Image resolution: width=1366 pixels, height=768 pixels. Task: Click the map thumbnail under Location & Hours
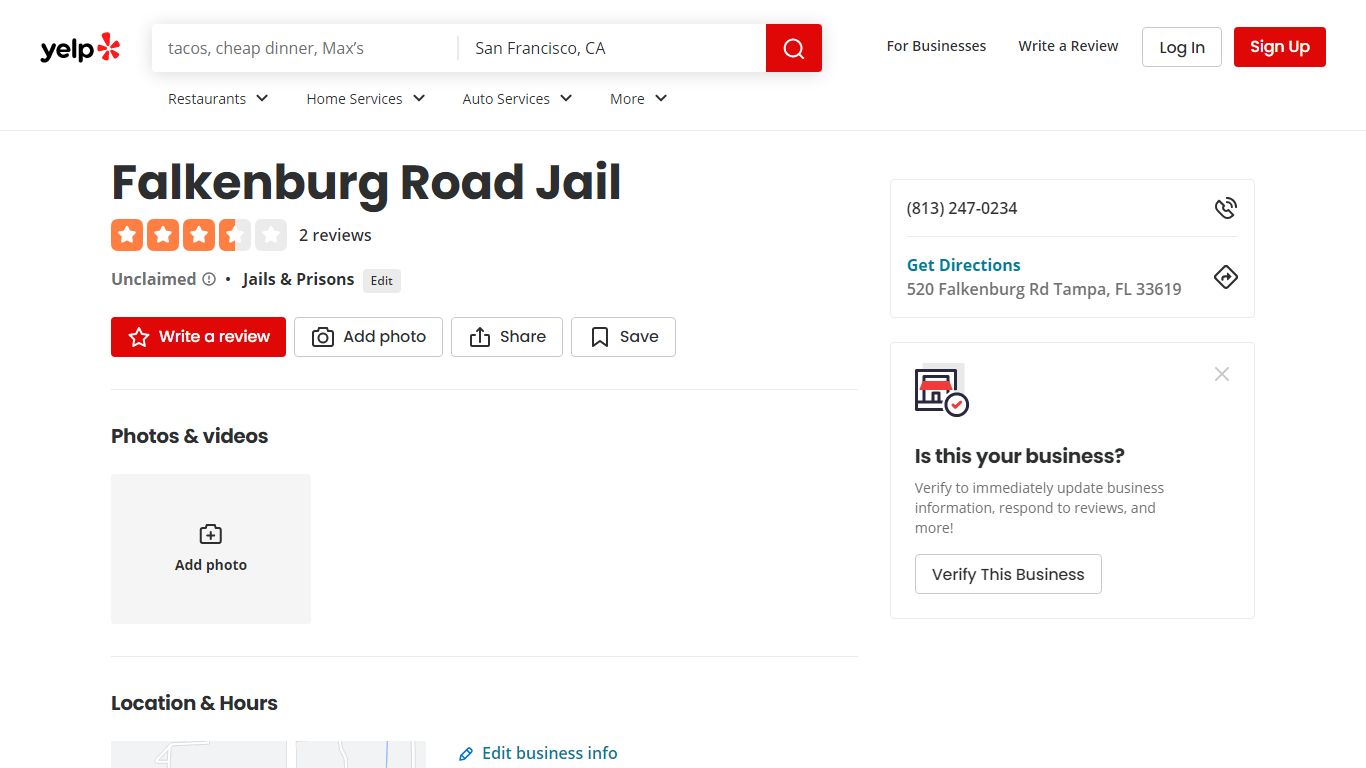pyautogui.click(x=268, y=754)
